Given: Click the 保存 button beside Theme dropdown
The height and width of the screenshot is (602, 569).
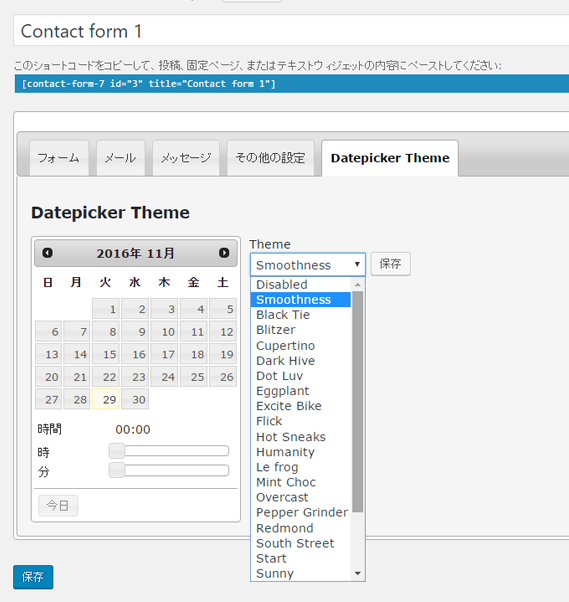Looking at the screenshot, I should coord(390,264).
